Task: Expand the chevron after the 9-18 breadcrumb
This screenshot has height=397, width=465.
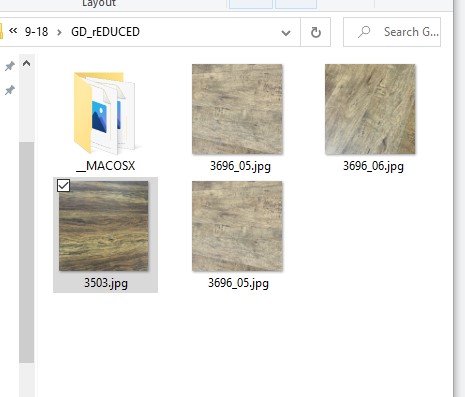Action: 59,32
